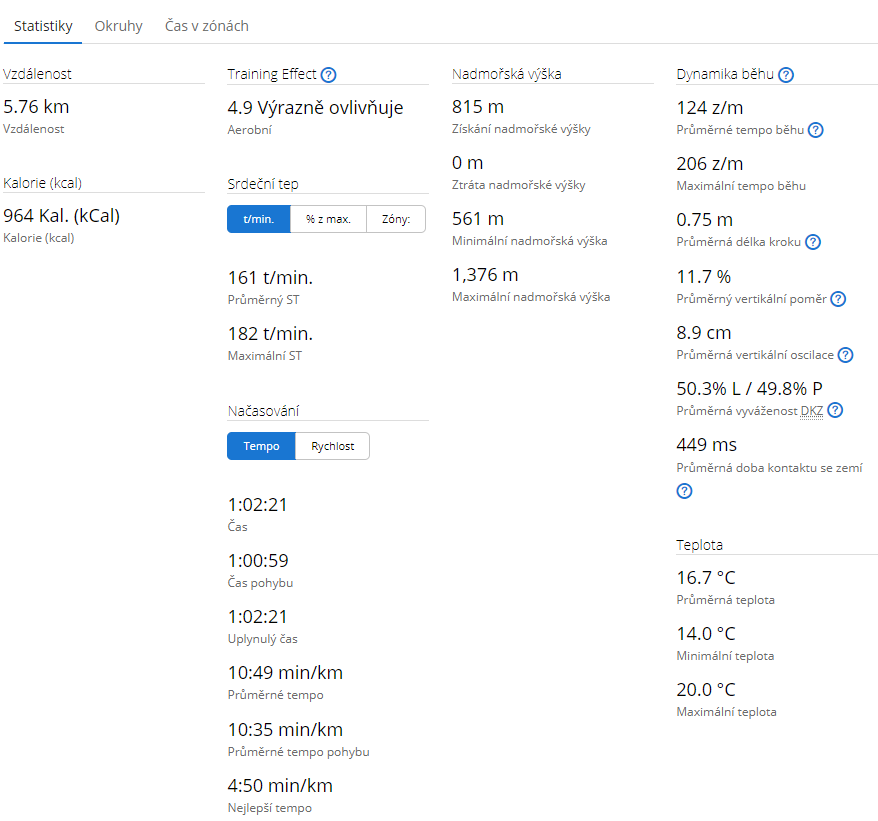Switch to the Okruhy tab
The image size is (878, 821).
point(118,26)
